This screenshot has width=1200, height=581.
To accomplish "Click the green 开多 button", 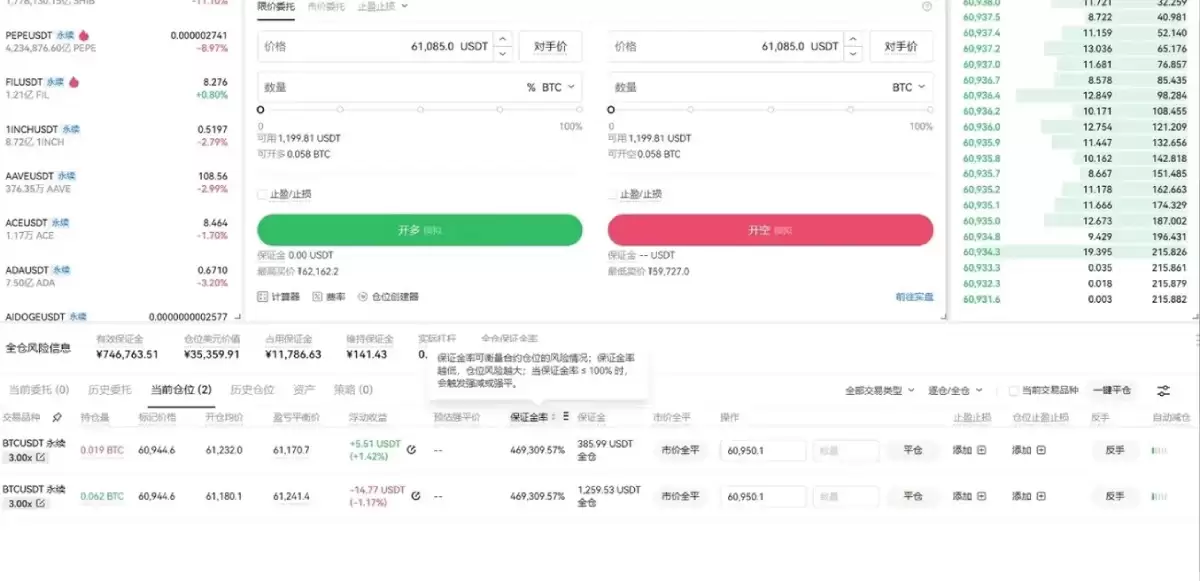I will pos(418,229).
